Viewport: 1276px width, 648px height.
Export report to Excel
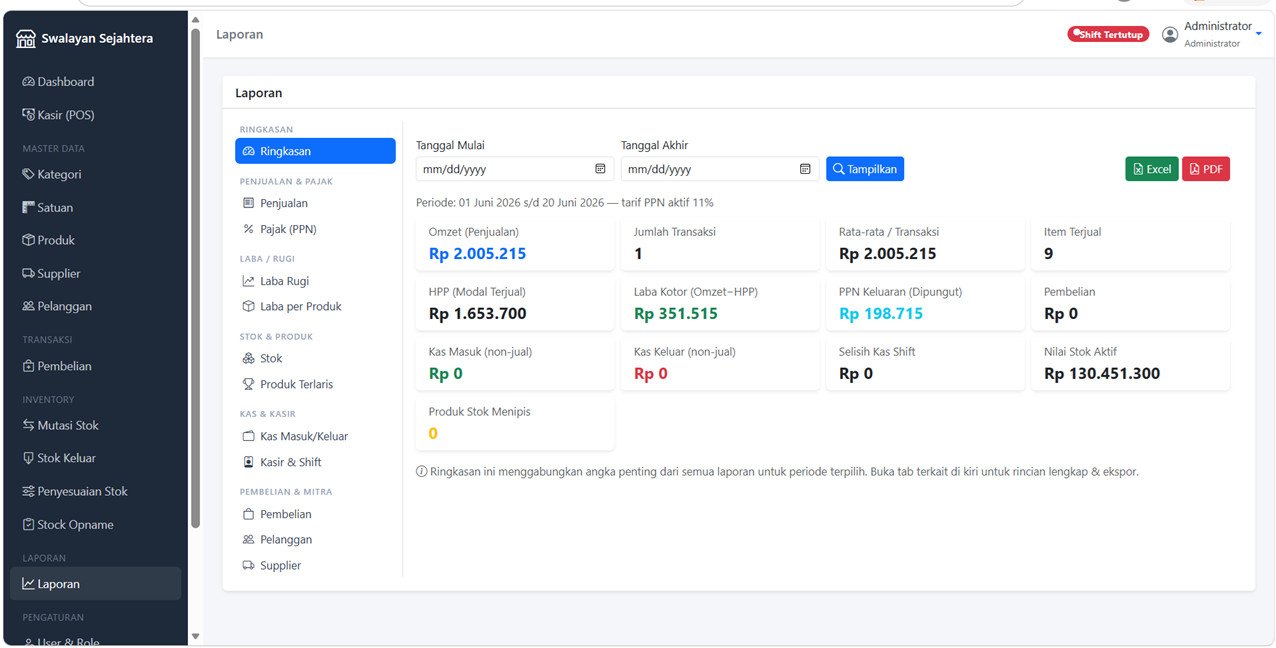tap(1152, 169)
